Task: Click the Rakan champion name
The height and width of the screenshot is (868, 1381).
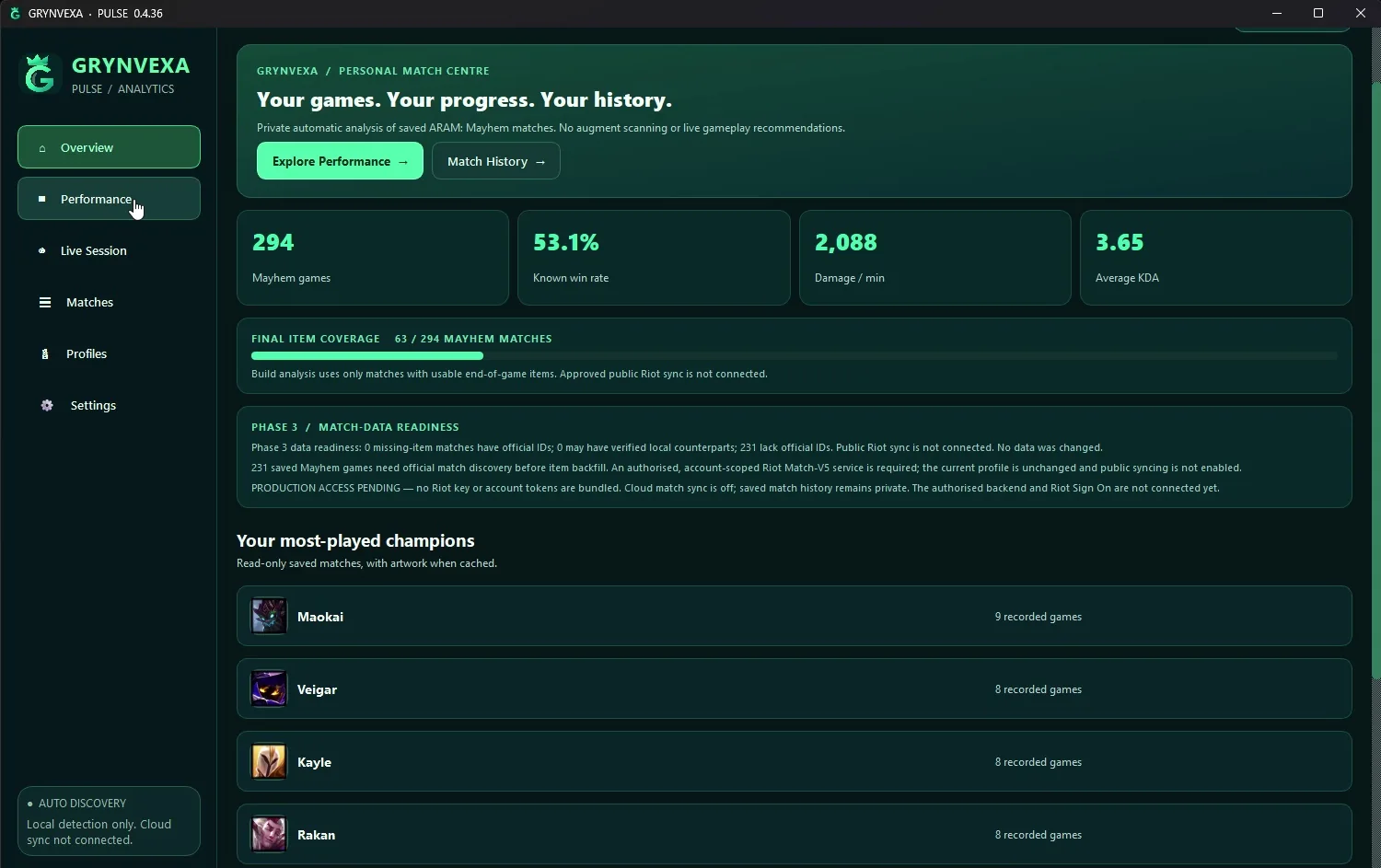Action: [316, 835]
